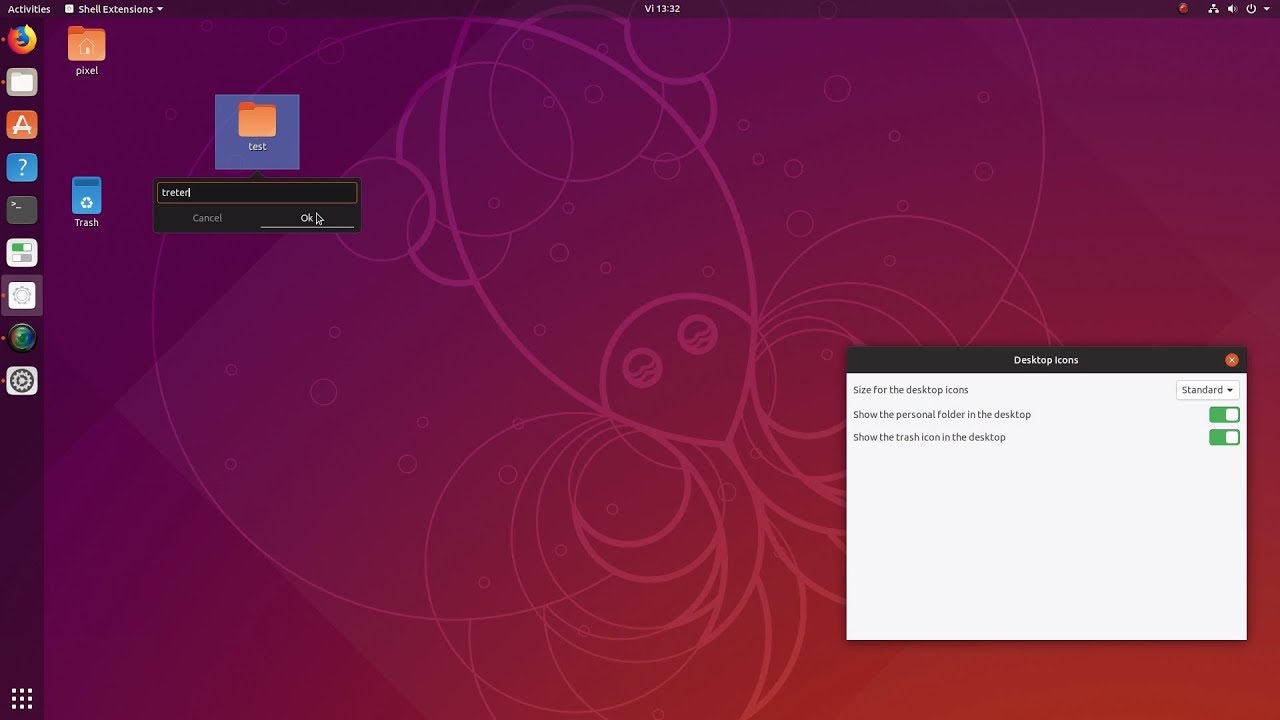Viewport: 1280px width, 720px height.
Task: Select the Trash desktop icon
Action: pos(86,203)
